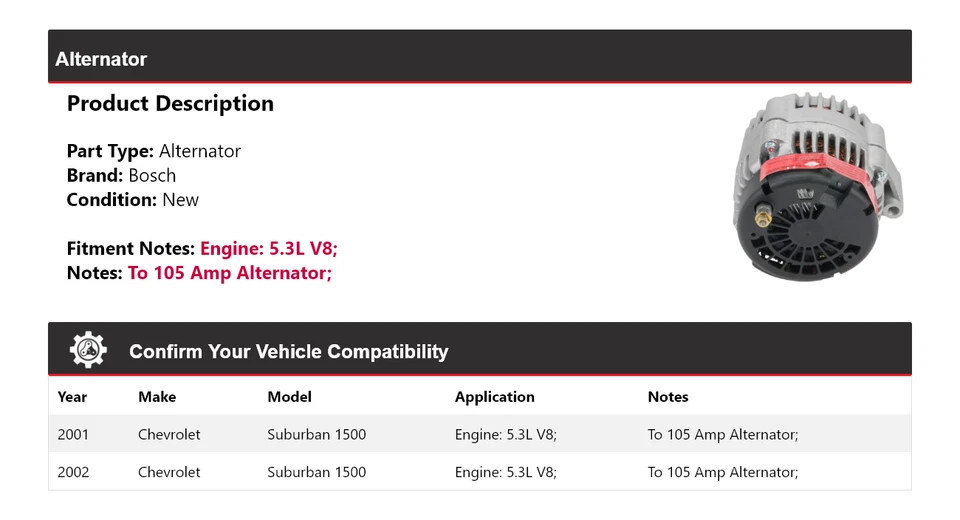
Task: Click the Part Type: Alternator line
Action: pyautogui.click(x=154, y=151)
